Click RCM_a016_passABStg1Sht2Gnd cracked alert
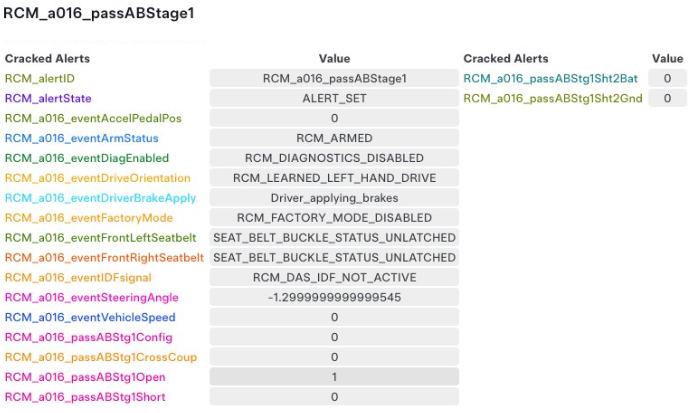The image size is (694, 413). (x=553, y=98)
